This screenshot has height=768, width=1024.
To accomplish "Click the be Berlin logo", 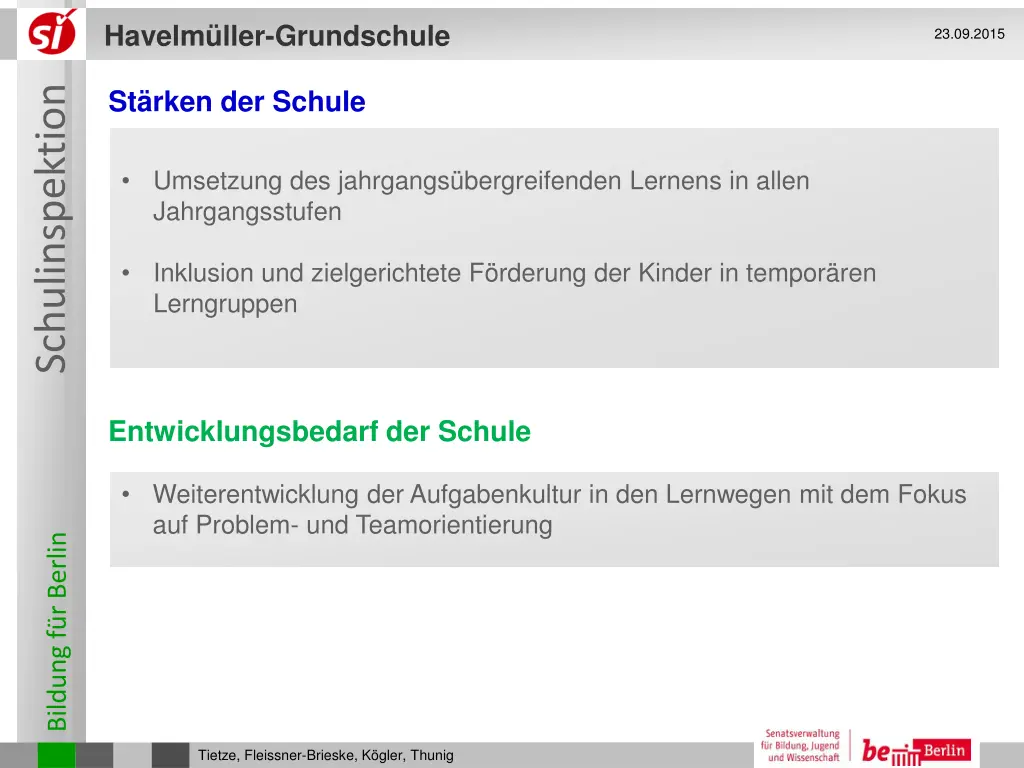I will (915, 750).
